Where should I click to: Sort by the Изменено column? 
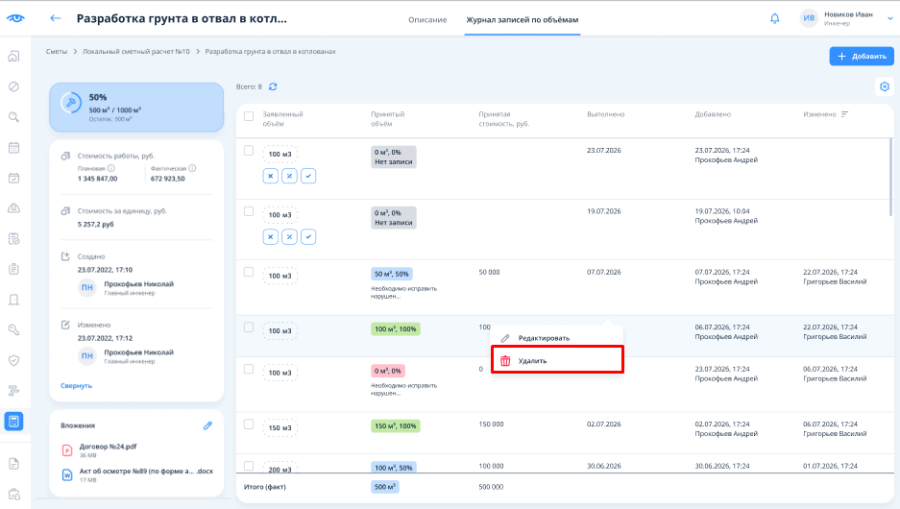click(844, 114)
